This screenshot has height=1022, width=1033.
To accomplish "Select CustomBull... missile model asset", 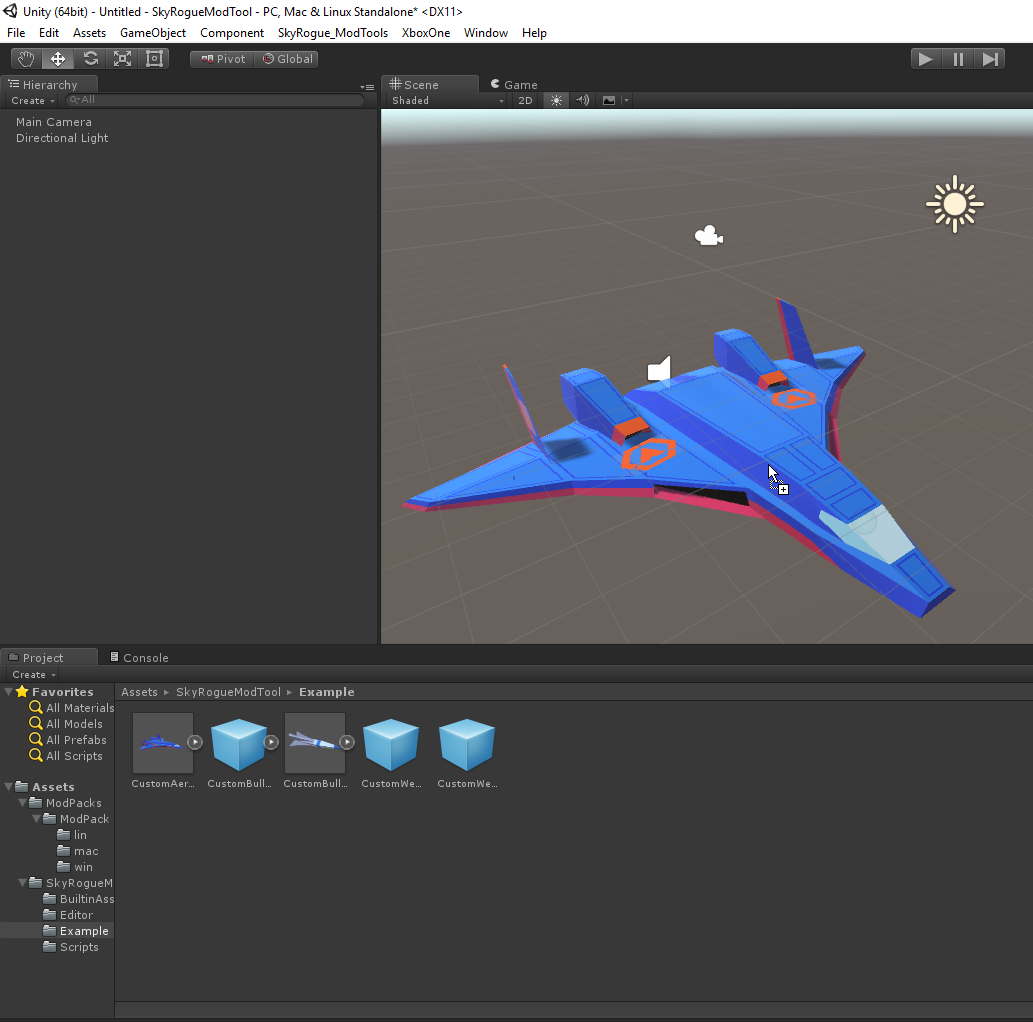I will tap(315, 743).
